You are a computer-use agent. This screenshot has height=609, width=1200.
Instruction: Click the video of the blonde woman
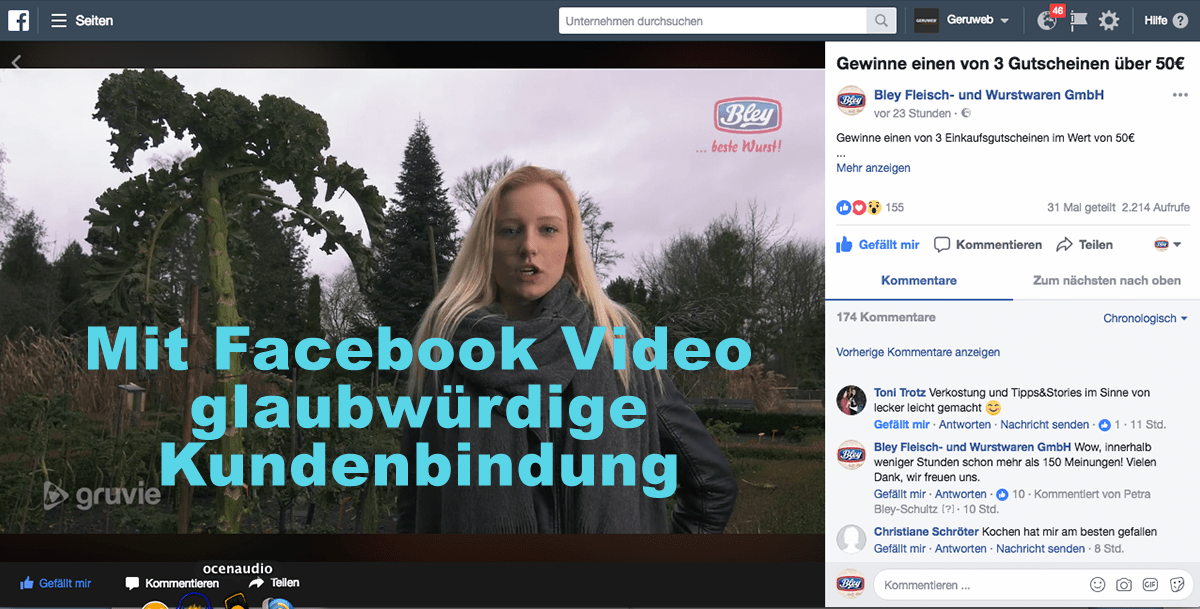coord(412,300)
